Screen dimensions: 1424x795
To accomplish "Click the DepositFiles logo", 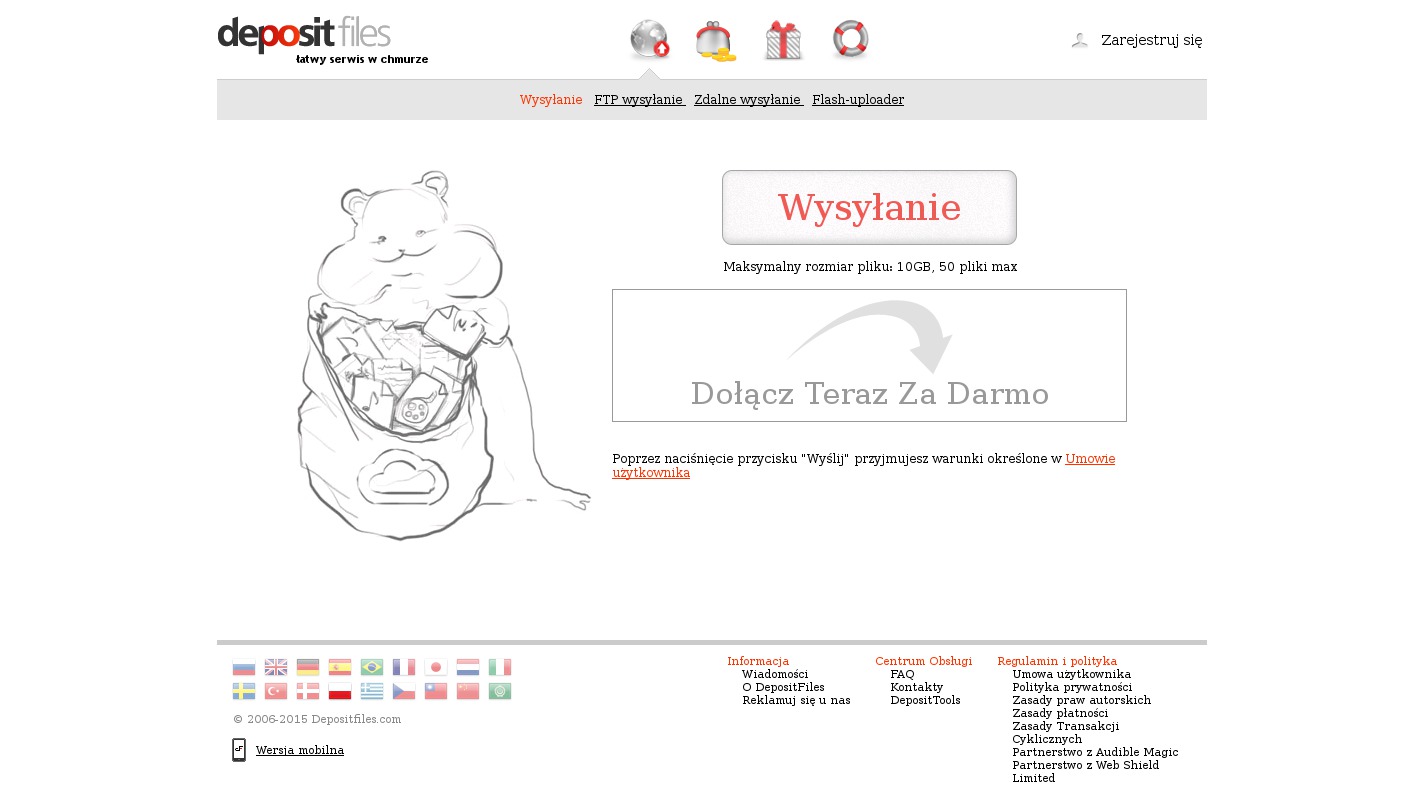I will [x=323, y=40].
